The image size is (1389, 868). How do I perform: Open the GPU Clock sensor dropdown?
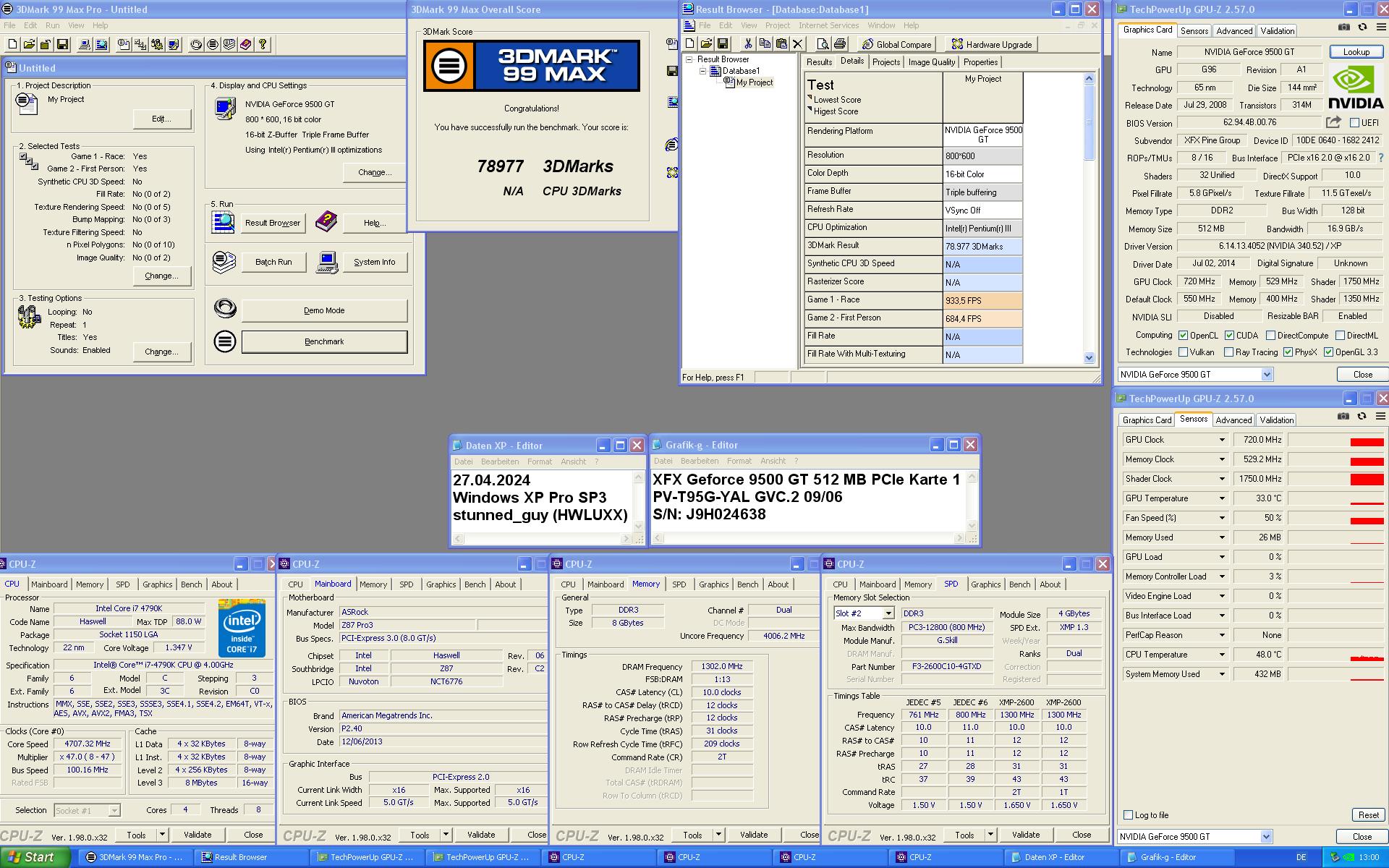pyautogui.click(x=1222, y=440)
